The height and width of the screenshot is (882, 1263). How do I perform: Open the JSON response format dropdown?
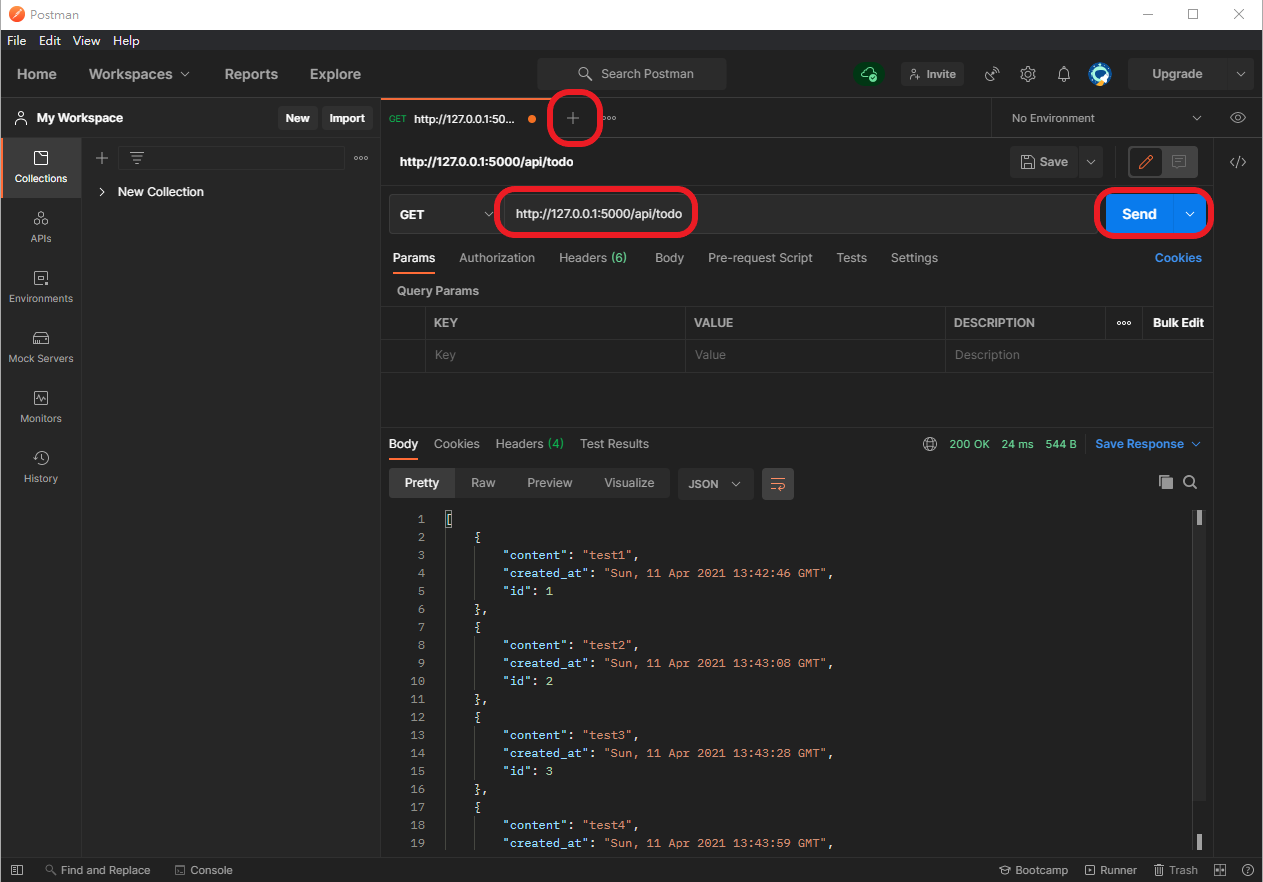pyautogui.click(x=715, y=483)
